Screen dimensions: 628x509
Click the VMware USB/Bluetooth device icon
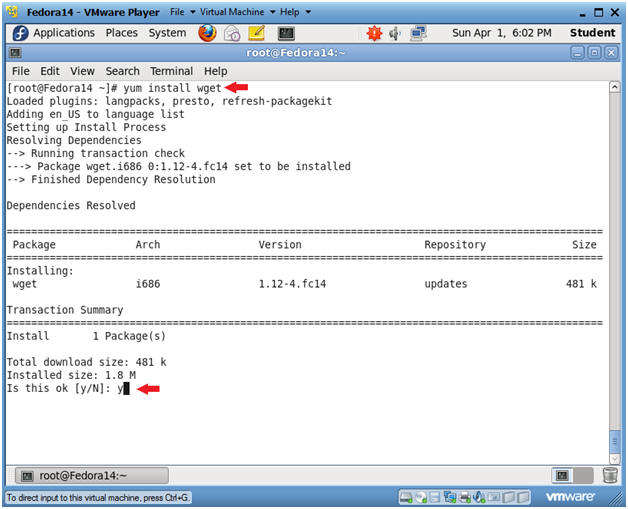(x=479, y=497)
